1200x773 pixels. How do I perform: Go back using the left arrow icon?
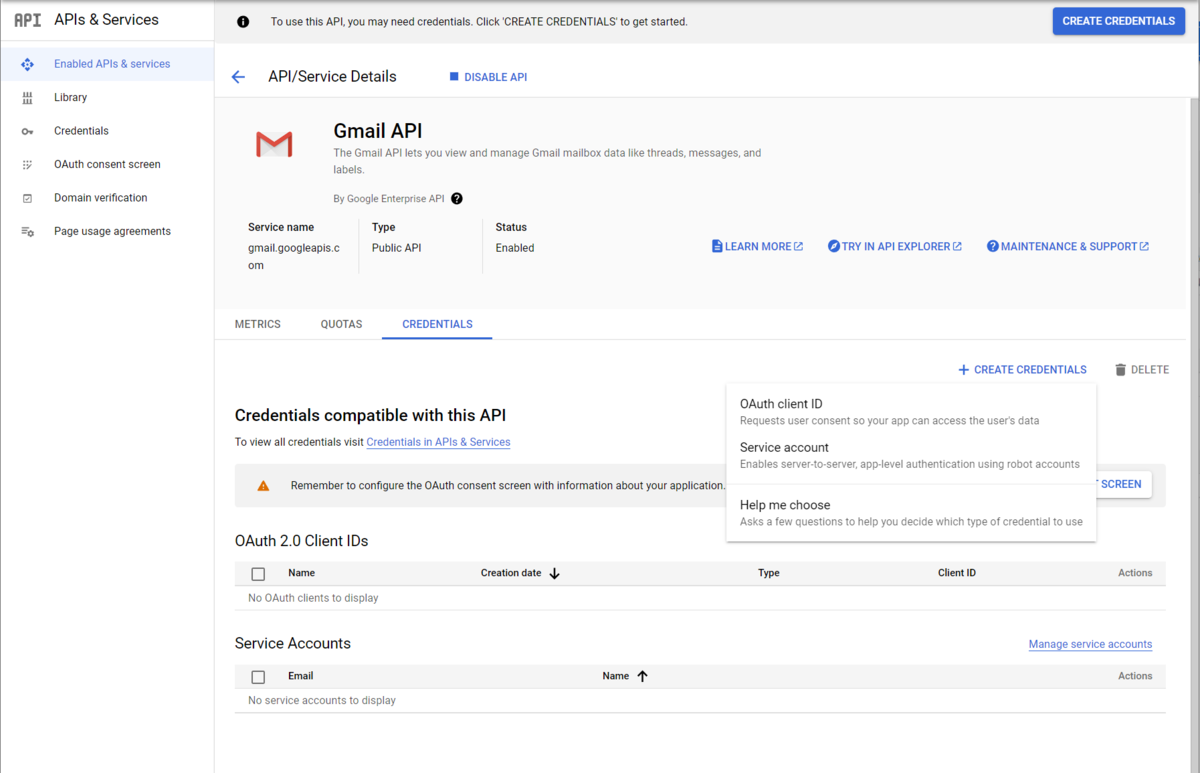(238, 77)
